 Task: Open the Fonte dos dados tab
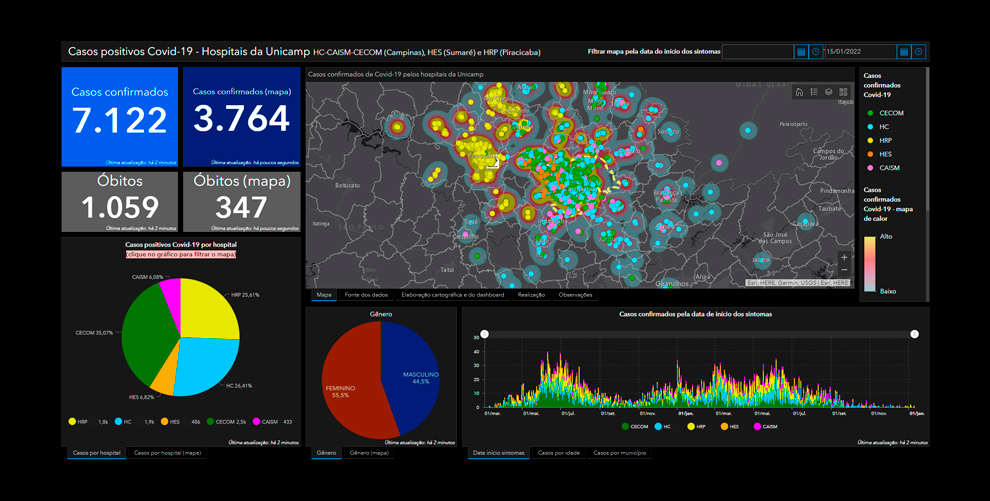pyautogui.click(x=366, y=295)
